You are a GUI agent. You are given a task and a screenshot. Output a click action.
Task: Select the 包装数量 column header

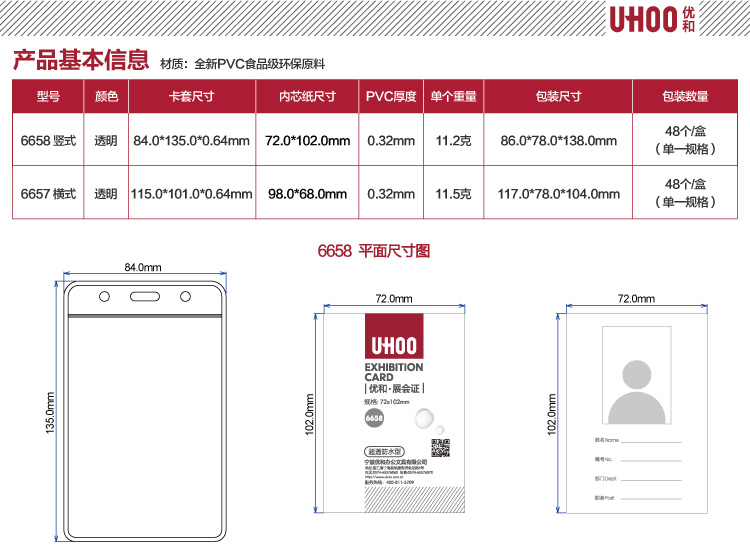click(685, 97)
